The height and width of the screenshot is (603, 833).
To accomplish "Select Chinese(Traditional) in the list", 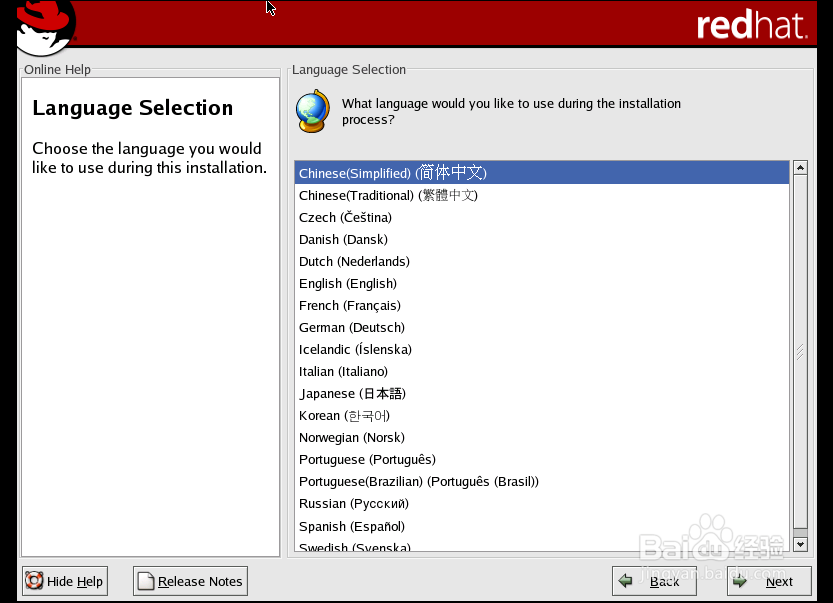I will [542, 196].
